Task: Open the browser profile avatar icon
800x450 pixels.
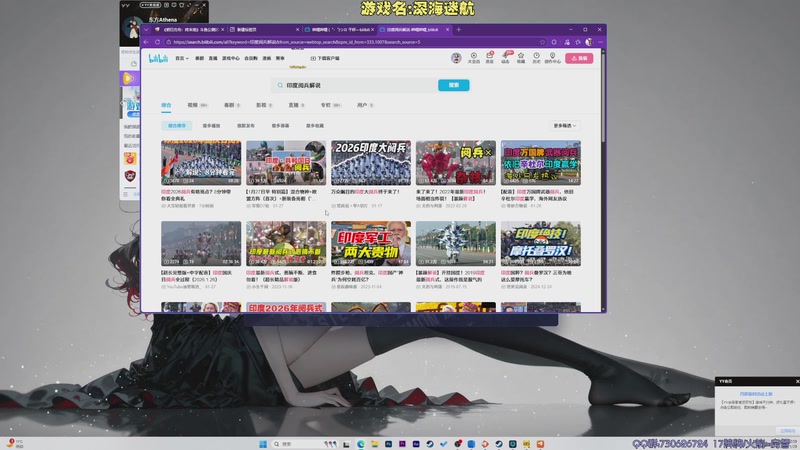Action: point(589,42)
